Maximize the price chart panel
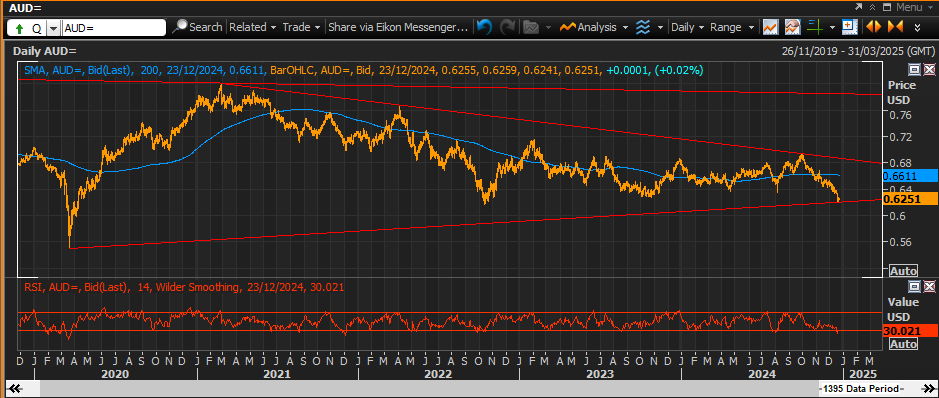The width and height of the screenshot is (939, 398). click(x=914, y=69)
